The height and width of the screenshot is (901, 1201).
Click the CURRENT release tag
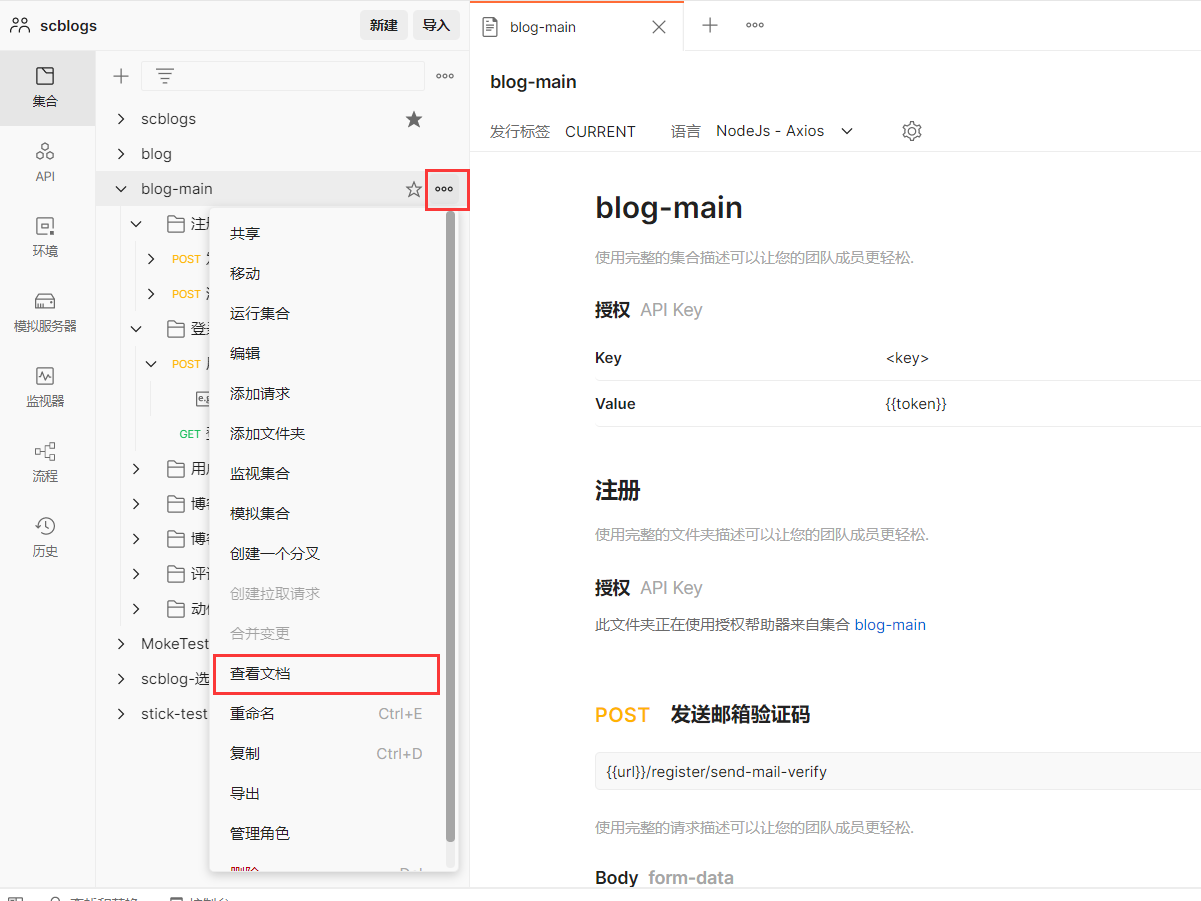click(600, 131)
